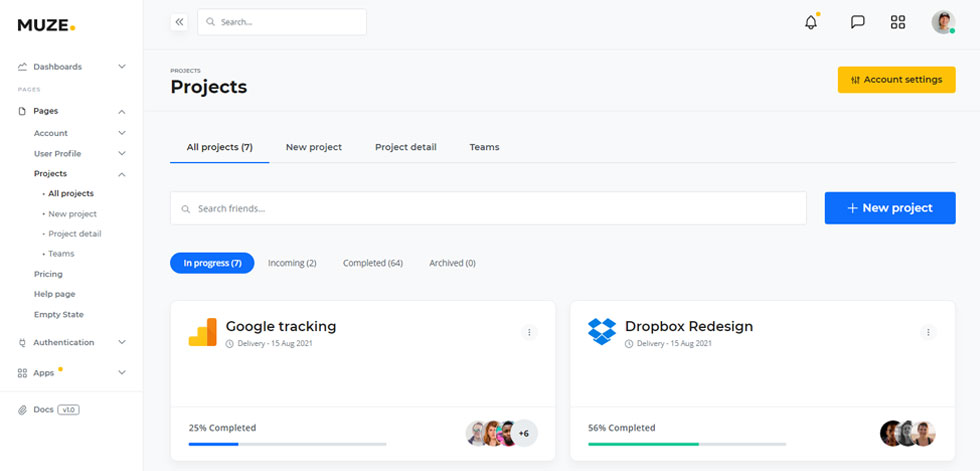The width and height of the screenshot is (980, 471).
Task: Open the Dropbox Redesign project title
Action: coord(689,326)
